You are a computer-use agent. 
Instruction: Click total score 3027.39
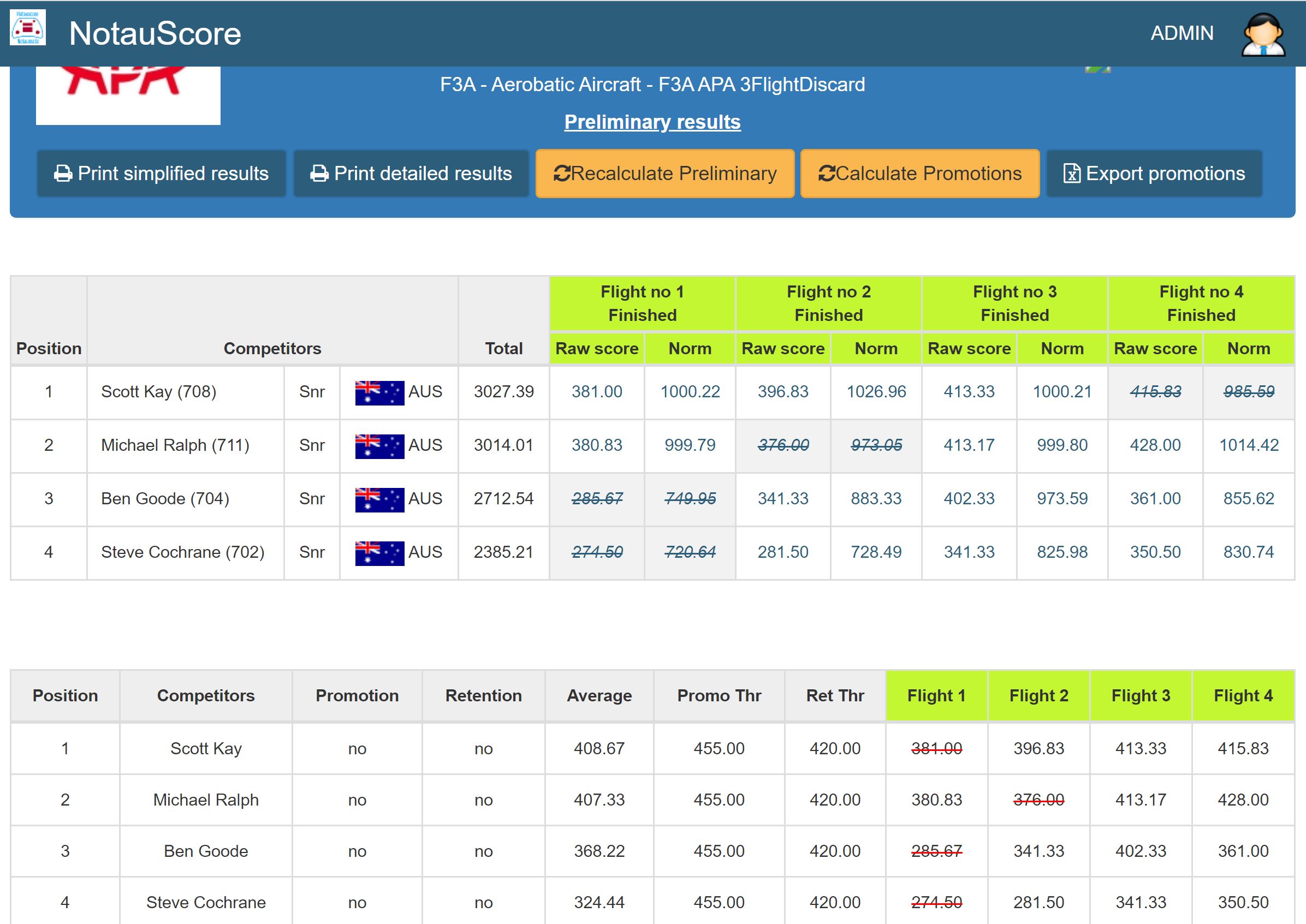pyautogui.click(x=503, y=391)
